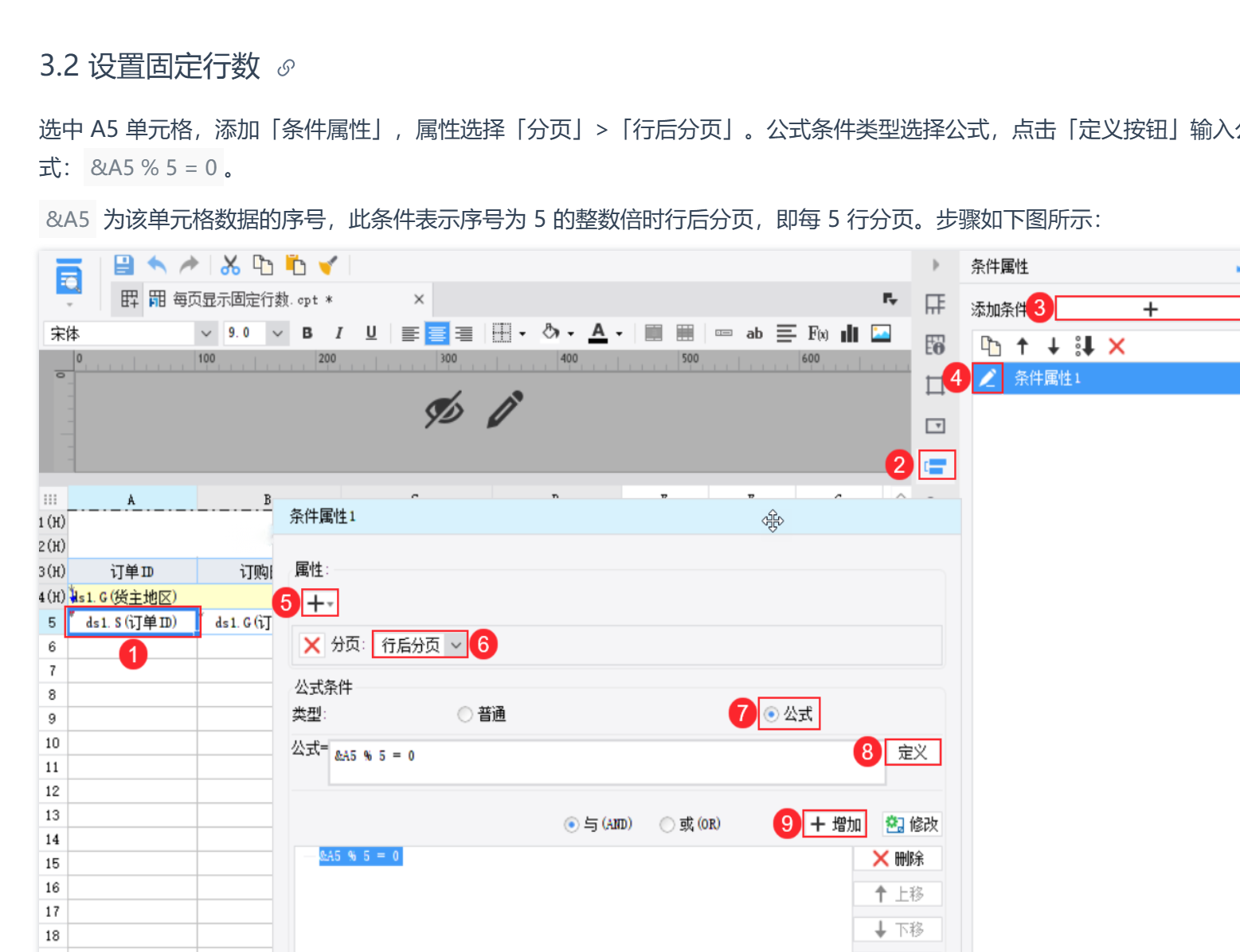Open cell element panel in right sidebar
Screen dimensions: 1240x952
935,304
